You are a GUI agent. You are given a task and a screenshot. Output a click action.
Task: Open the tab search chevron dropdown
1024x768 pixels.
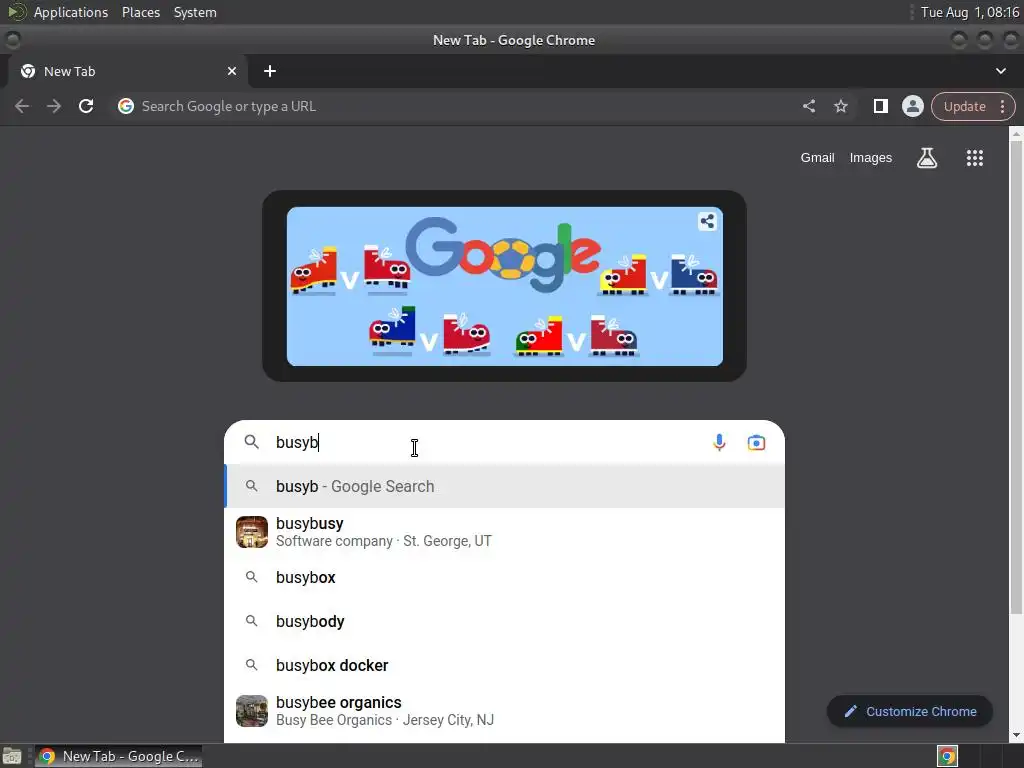[1000, 71]
